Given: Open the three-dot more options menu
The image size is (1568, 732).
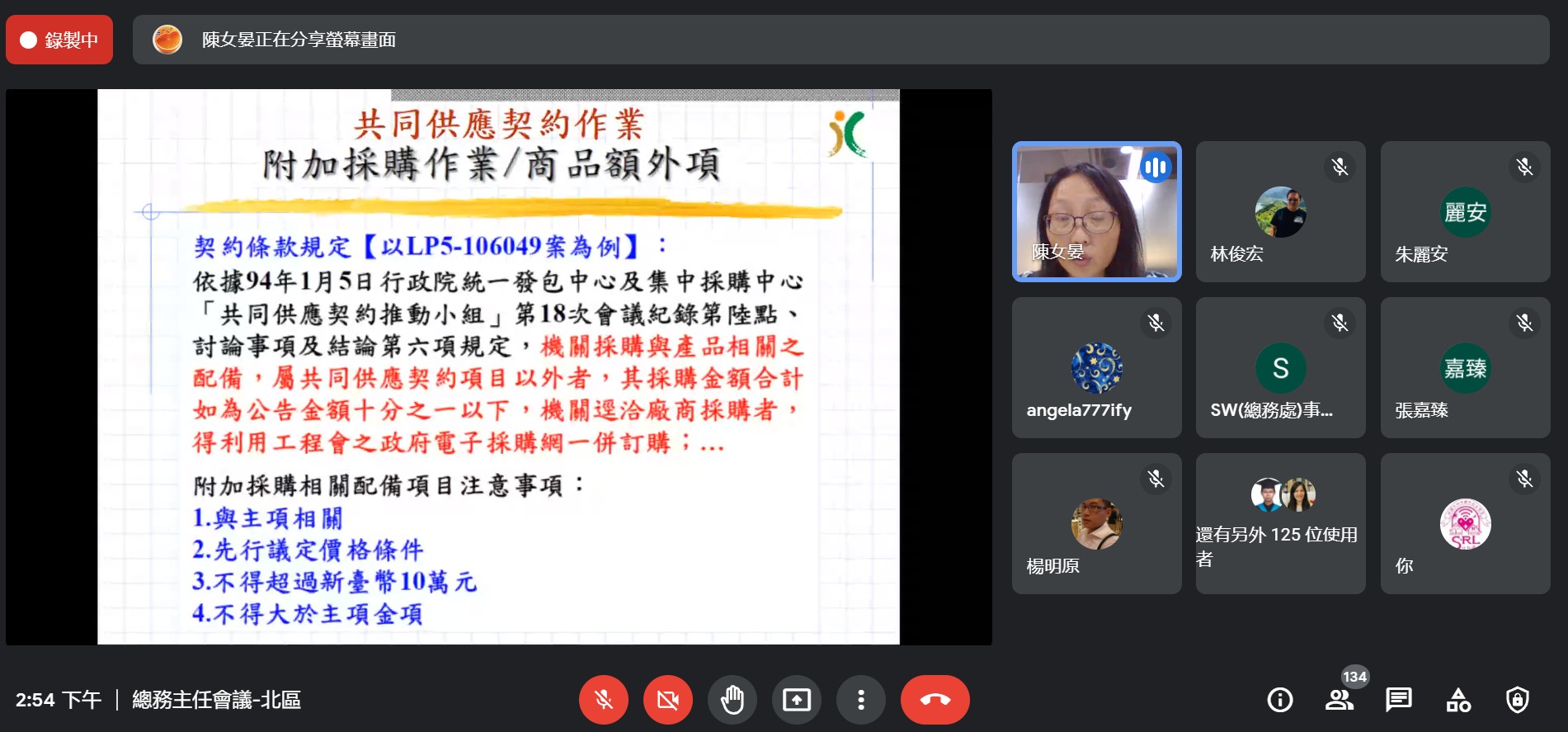Looking at the screenshot, I should click(860, 700).
